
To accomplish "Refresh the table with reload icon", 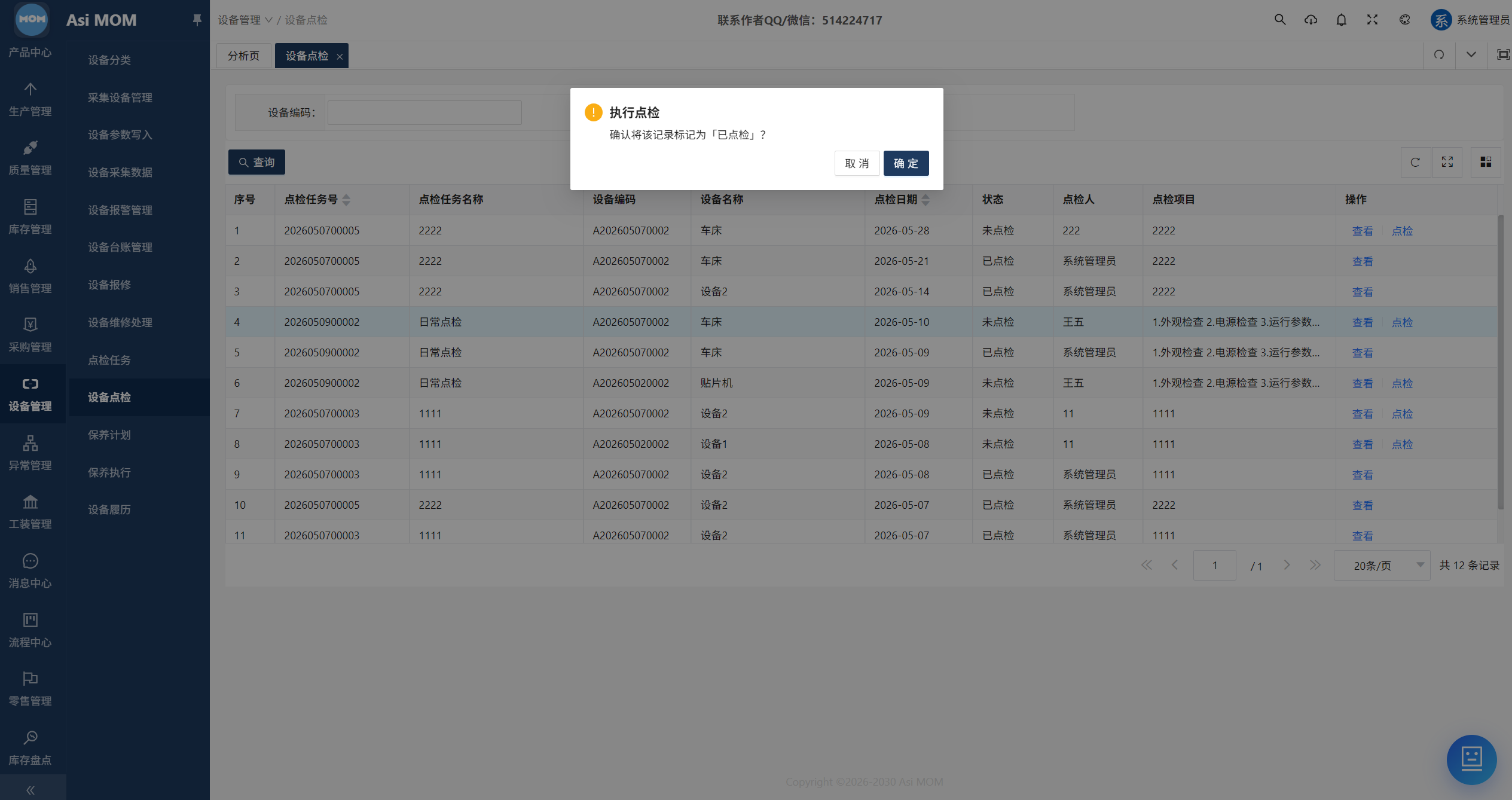I will click(x=1415, y=162).
